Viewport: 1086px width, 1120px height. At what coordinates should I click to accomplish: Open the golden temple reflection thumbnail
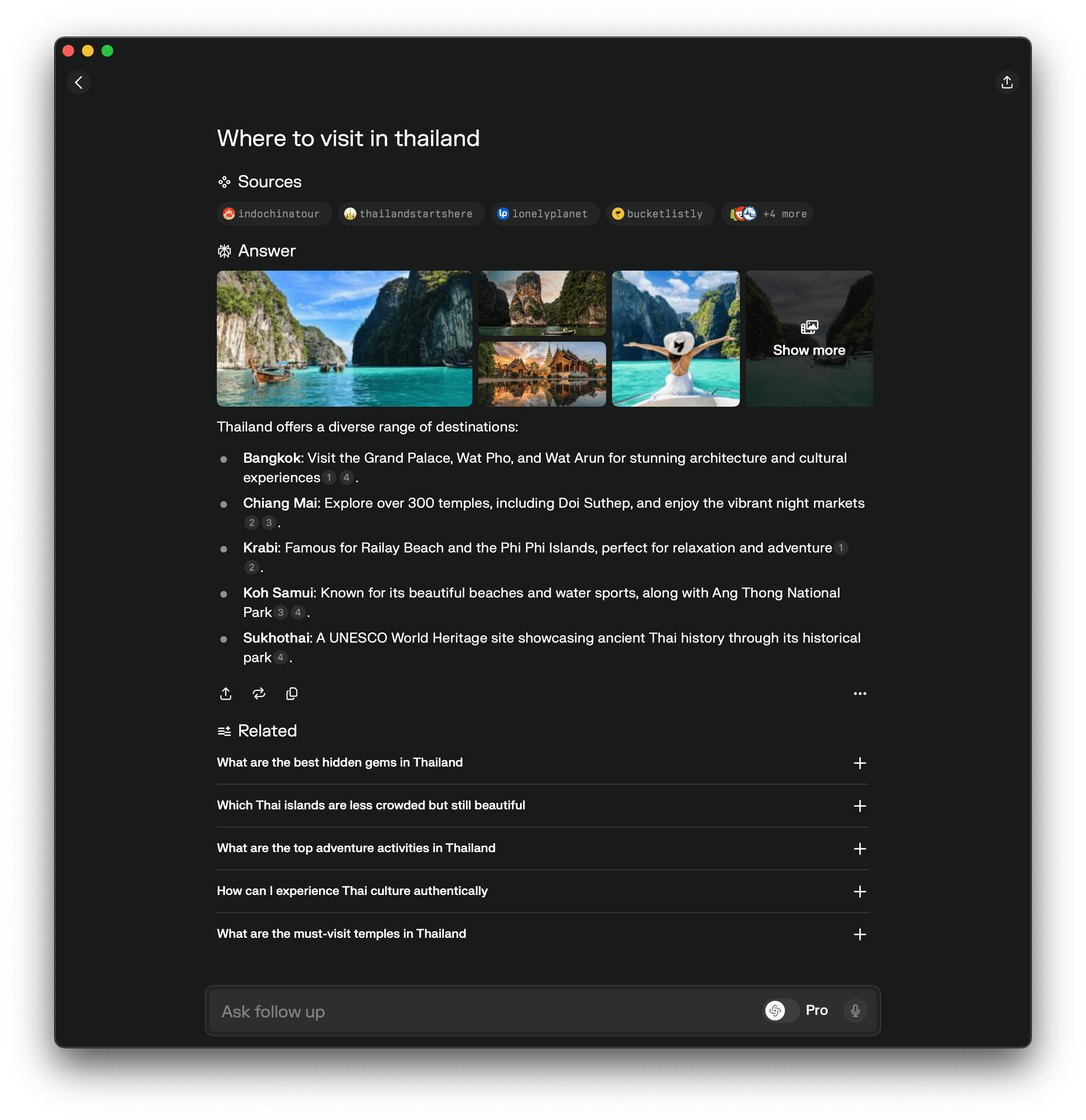(x=542, y=374)
